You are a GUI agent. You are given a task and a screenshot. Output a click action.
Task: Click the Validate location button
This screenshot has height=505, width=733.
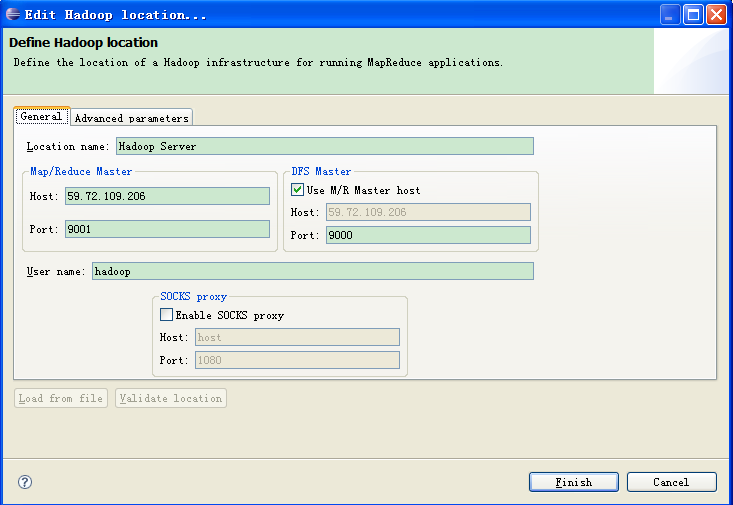coord(171,398)
